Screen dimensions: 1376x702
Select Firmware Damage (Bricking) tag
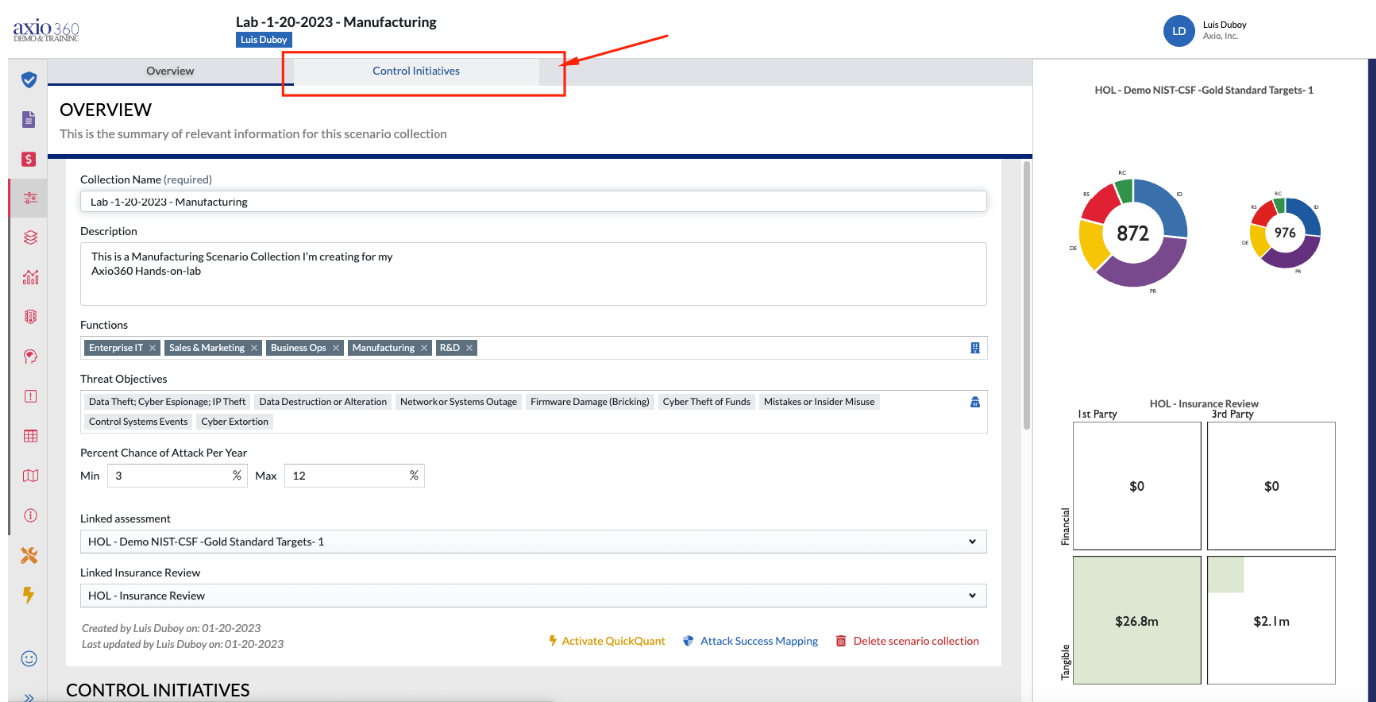point(590,402)
